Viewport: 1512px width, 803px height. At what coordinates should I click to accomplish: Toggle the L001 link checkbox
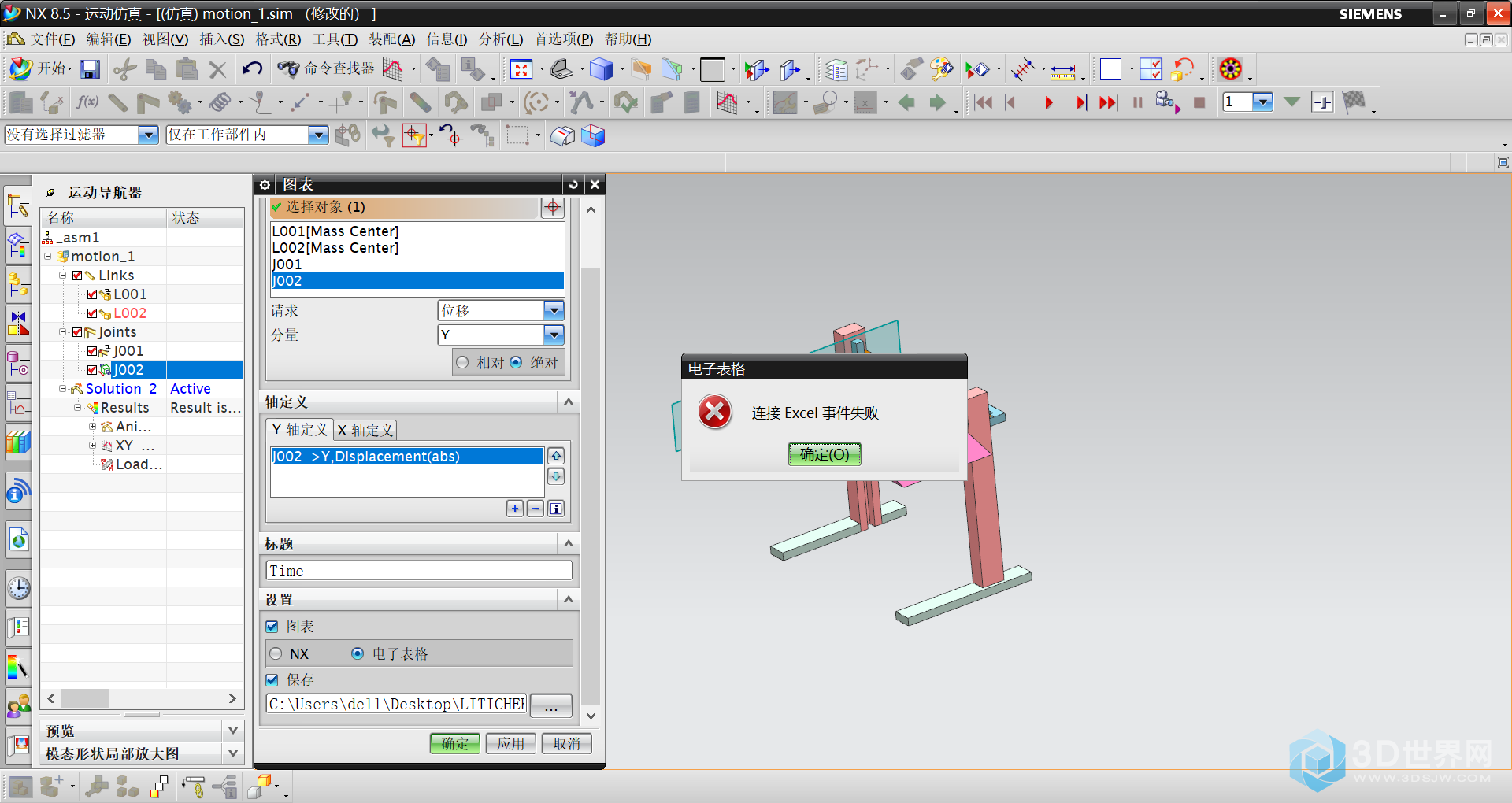pos(92,294)
